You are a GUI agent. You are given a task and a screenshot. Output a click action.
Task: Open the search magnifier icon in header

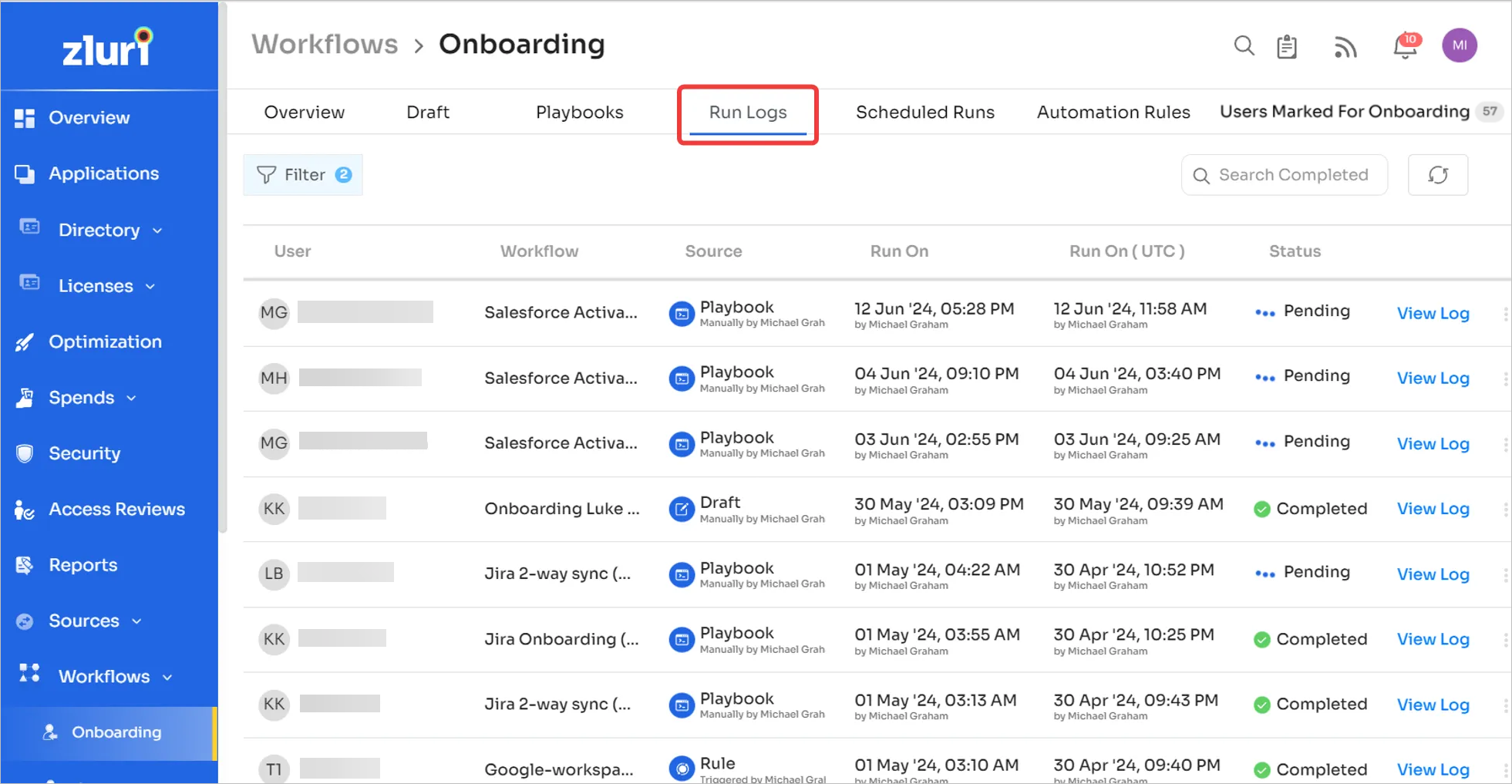(1244, 45)
